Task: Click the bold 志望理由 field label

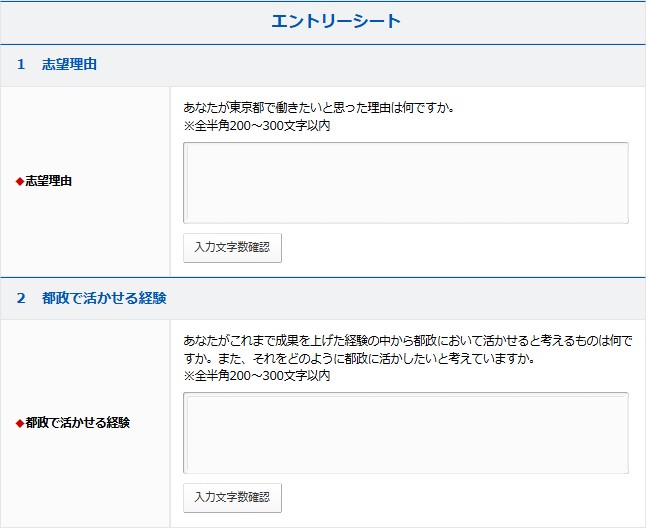Action: click(48, 182)
